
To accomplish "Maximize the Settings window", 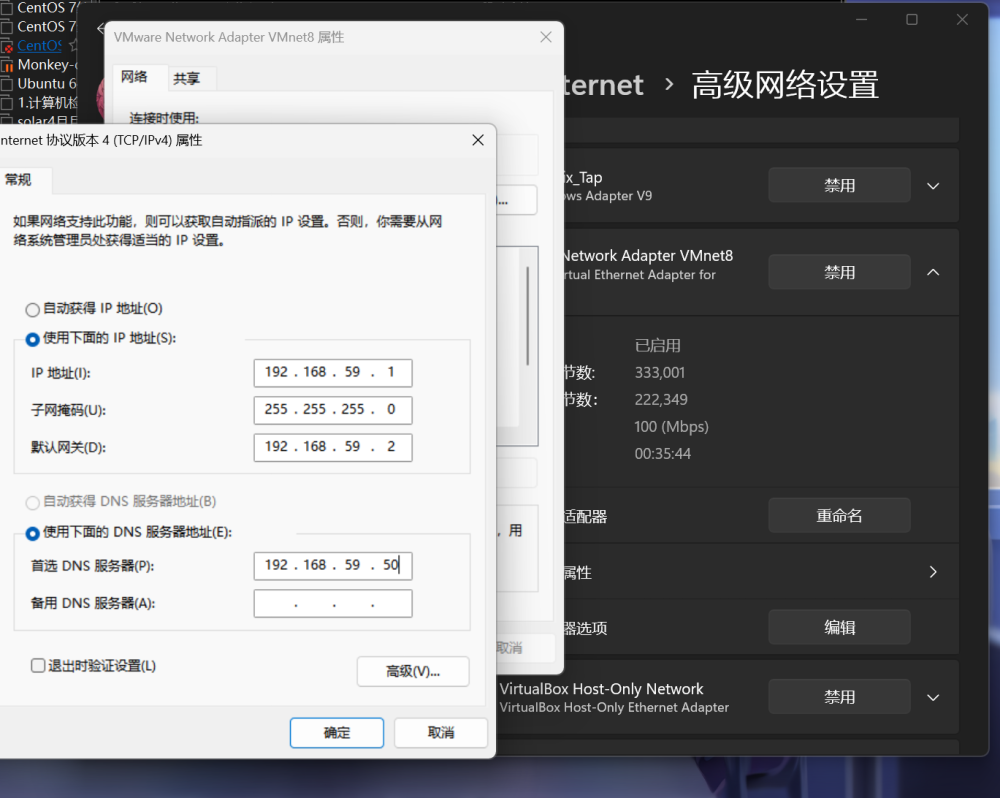I will 912,20.
